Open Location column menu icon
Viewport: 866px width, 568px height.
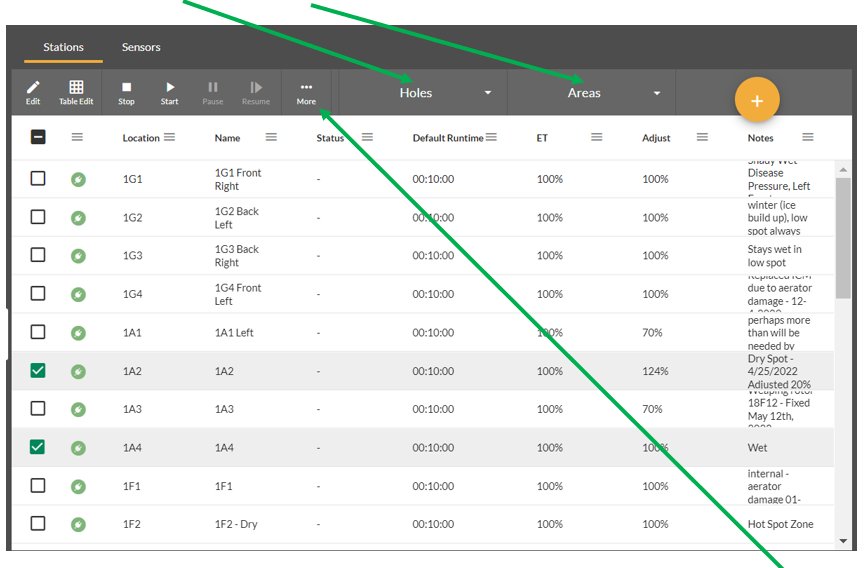click(170, 137)
